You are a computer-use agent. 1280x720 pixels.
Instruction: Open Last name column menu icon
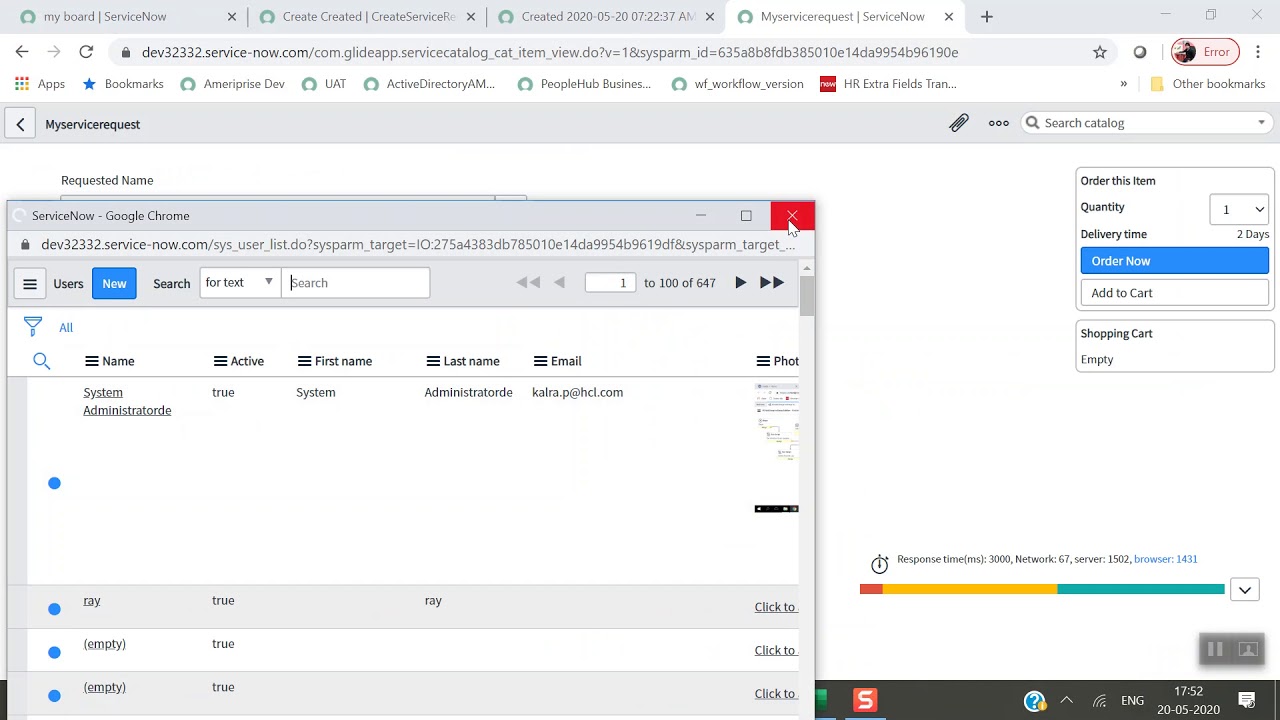pyautogui.click(x=433, y=361)
